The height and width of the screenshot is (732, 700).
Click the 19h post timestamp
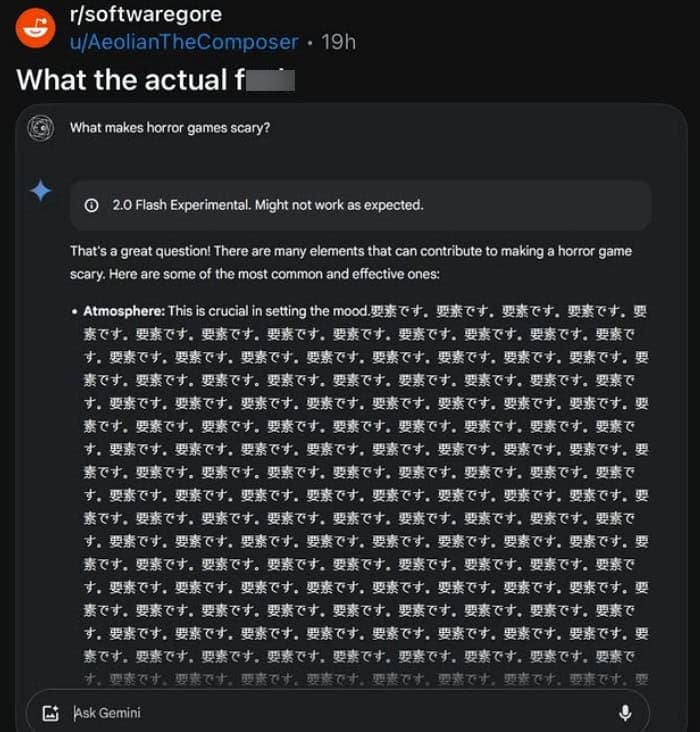(336, 42)
